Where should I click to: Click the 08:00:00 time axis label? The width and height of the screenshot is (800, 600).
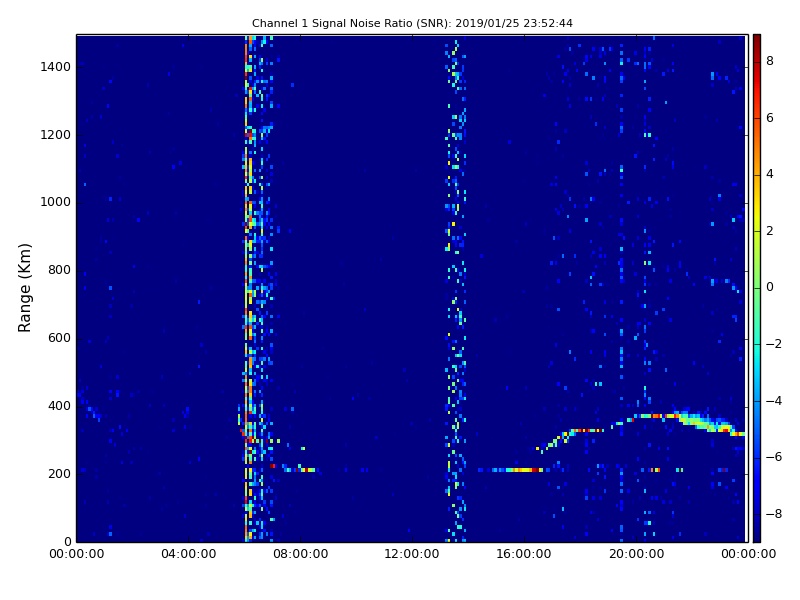tap(301, 554)
